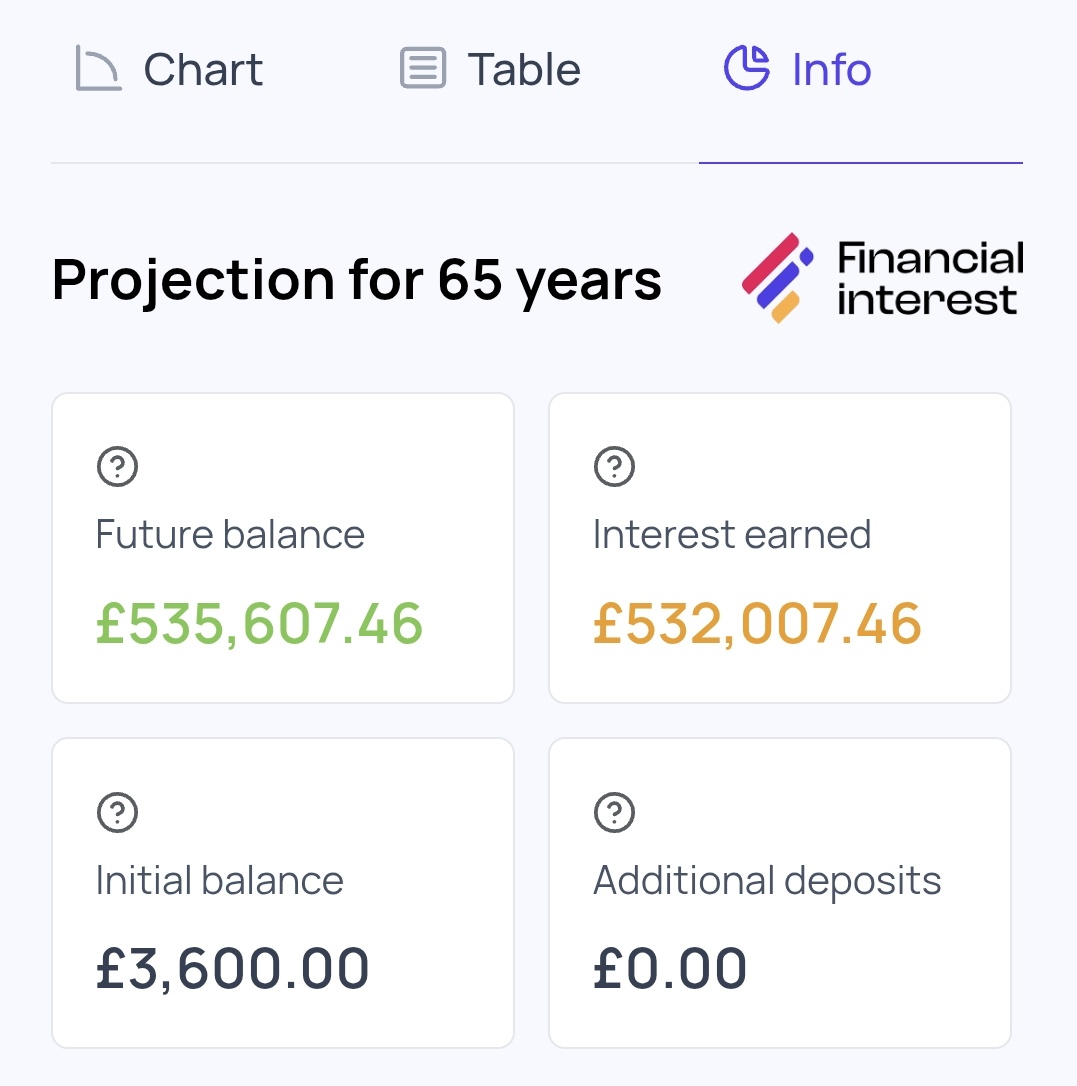Open the Additional deposits help question-mark icon
Screen dimensions: 1077x1086
point(614,812)
